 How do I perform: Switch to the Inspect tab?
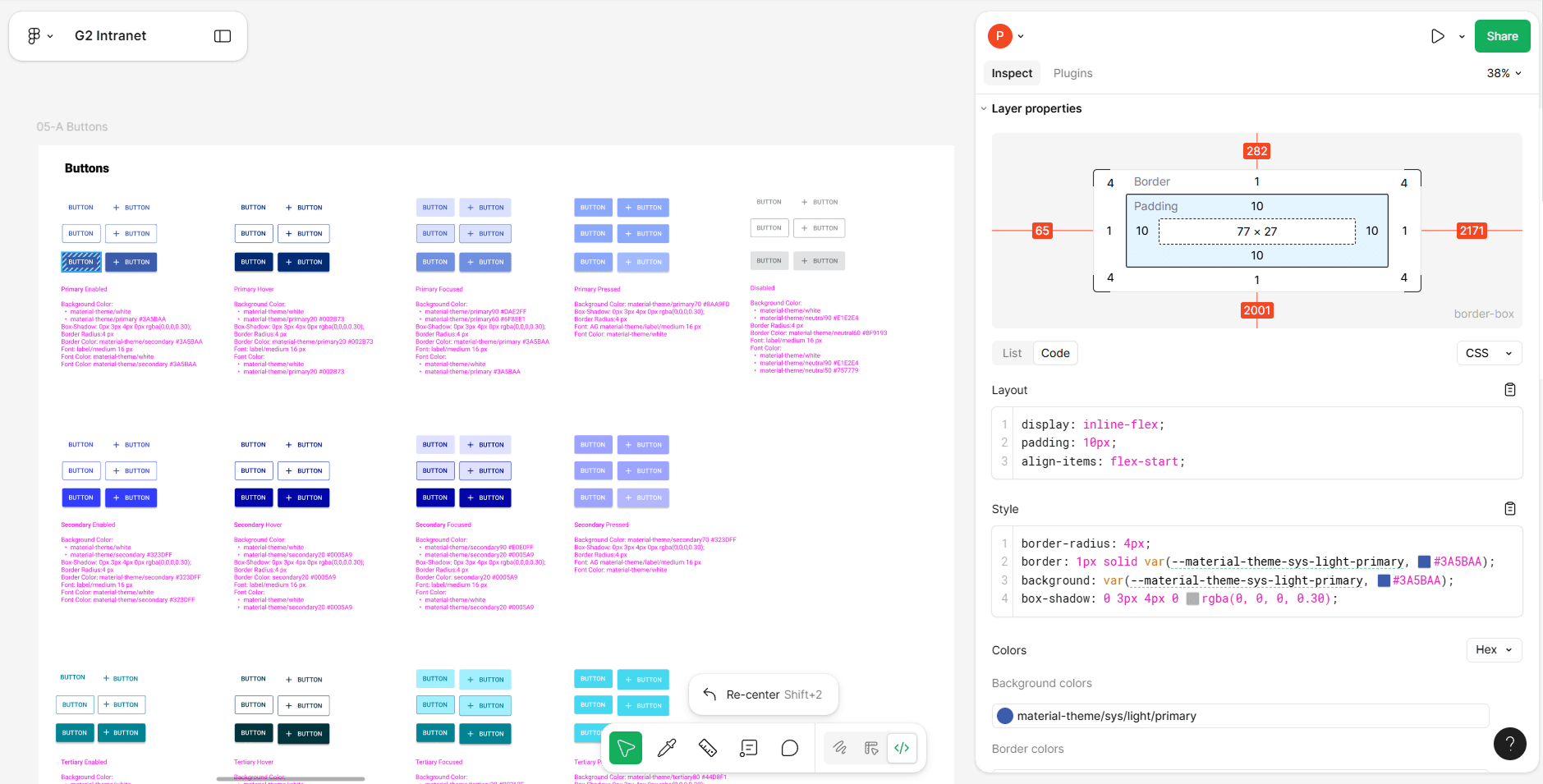1012,73
